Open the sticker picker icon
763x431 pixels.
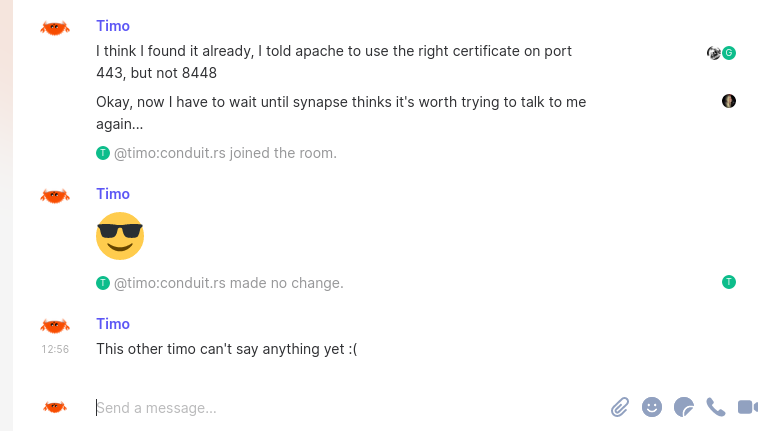(684, 407)
